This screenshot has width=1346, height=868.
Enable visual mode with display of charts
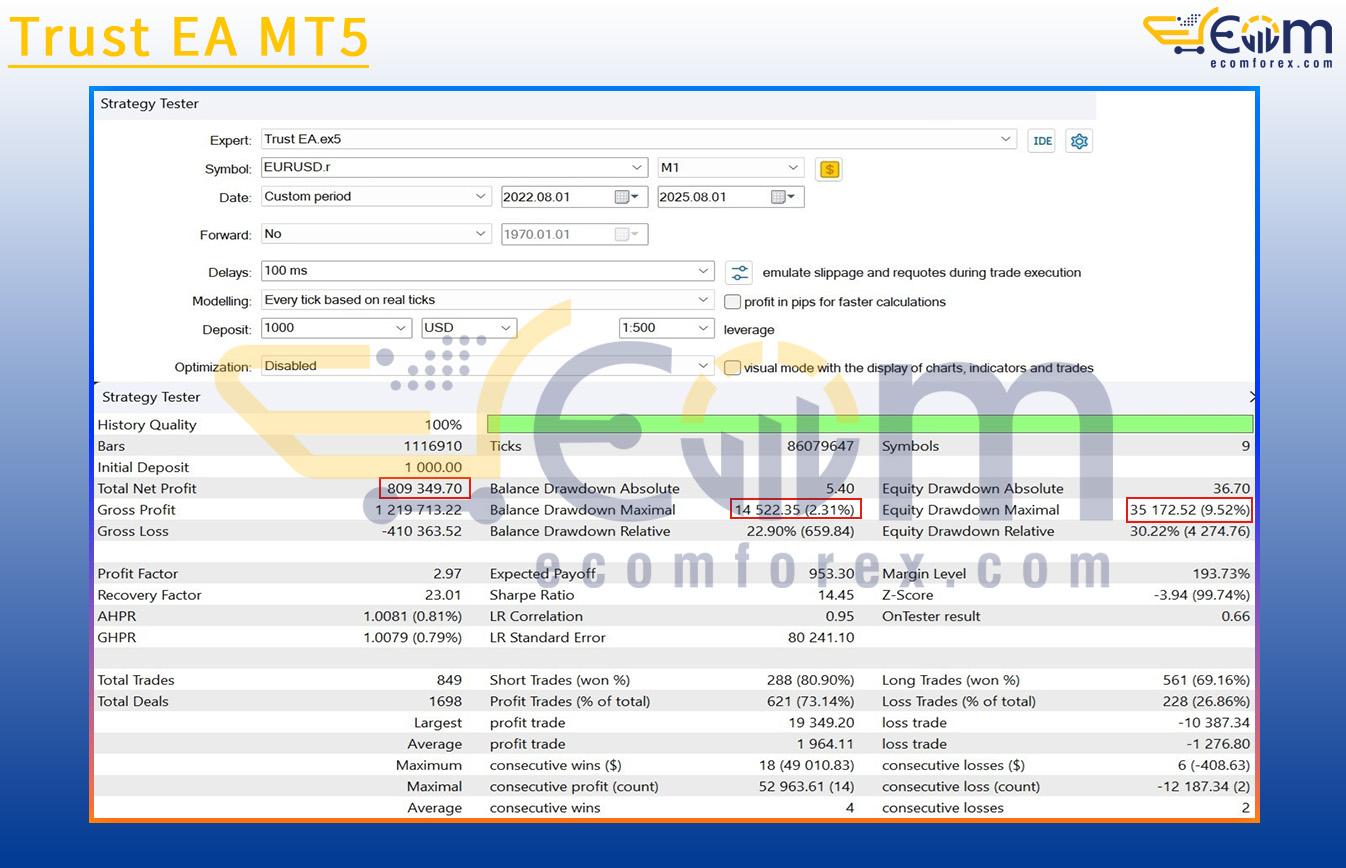[x=733, y=367]
